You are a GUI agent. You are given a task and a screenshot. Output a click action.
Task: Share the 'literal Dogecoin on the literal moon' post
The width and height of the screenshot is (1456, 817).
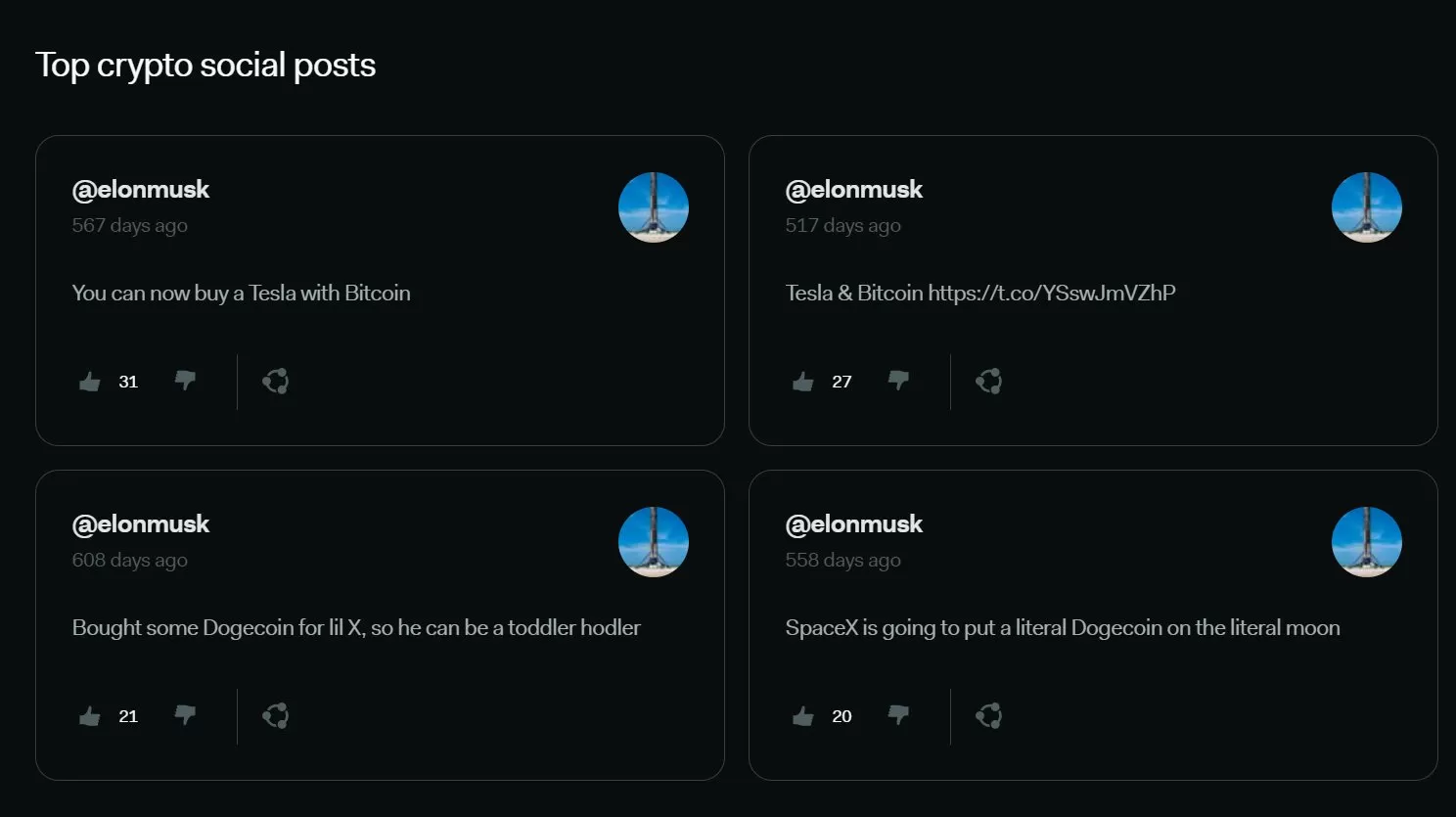(988, 716)
